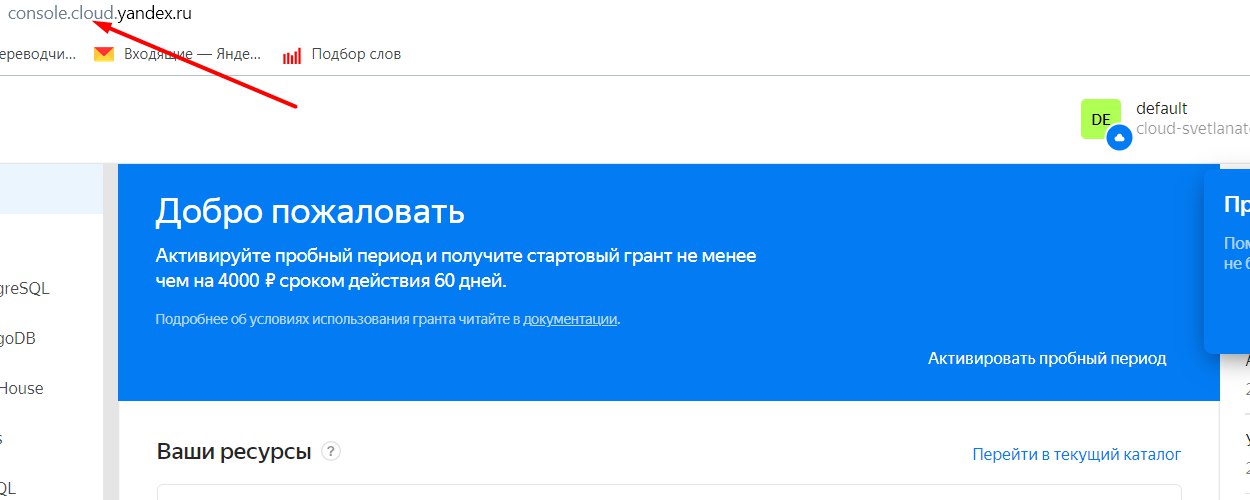This screenshot has height=500, width=1250.
Task: Click Активировать пробный период button
Action: coord(1047,358)
